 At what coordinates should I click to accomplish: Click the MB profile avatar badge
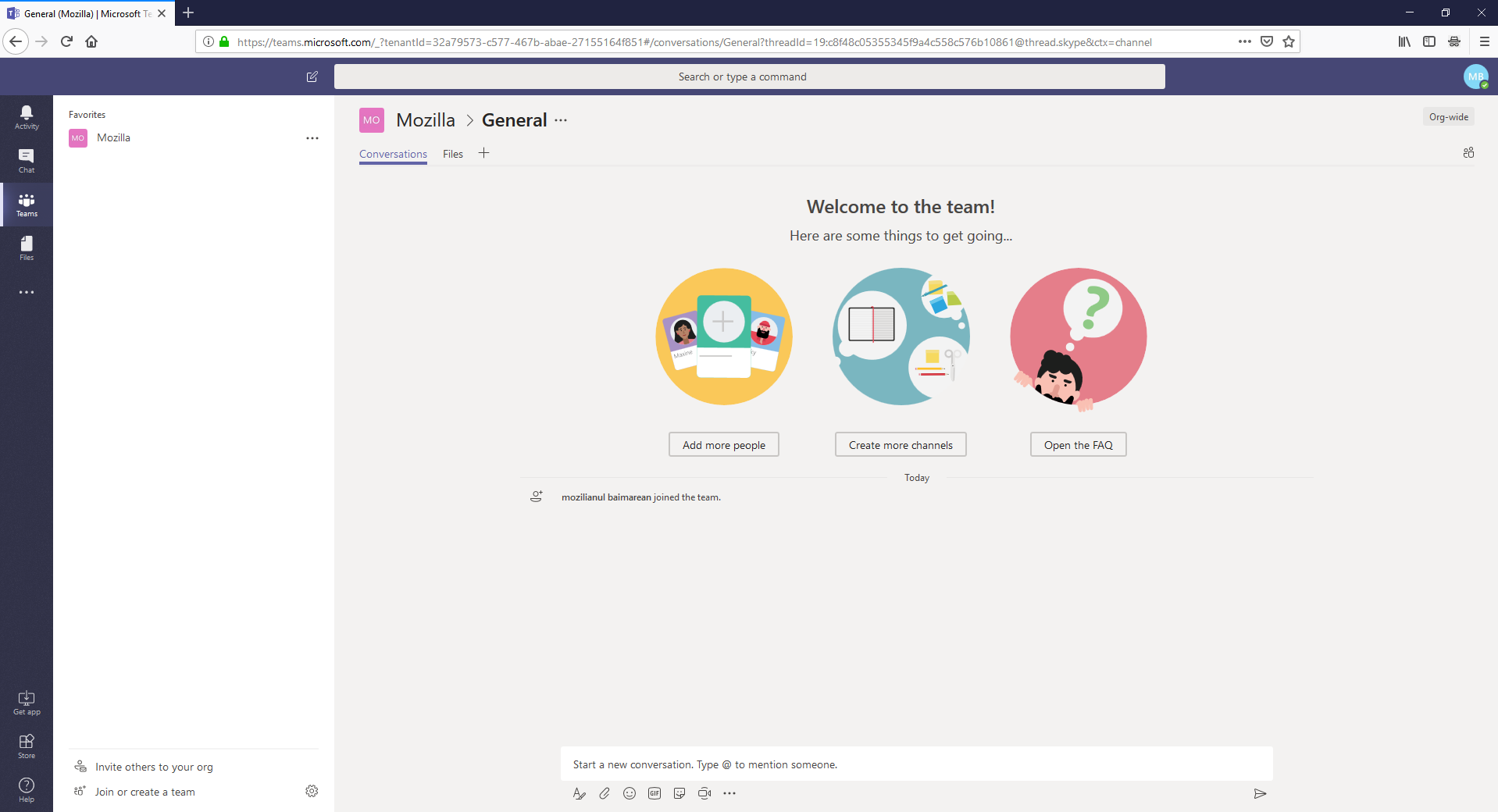tap(1475, 77)
